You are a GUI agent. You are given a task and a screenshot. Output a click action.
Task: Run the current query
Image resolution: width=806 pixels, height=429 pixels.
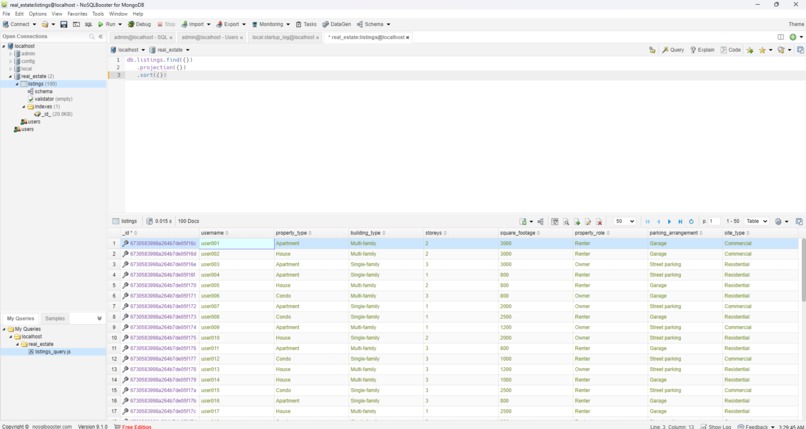click(x=107, y=24)
